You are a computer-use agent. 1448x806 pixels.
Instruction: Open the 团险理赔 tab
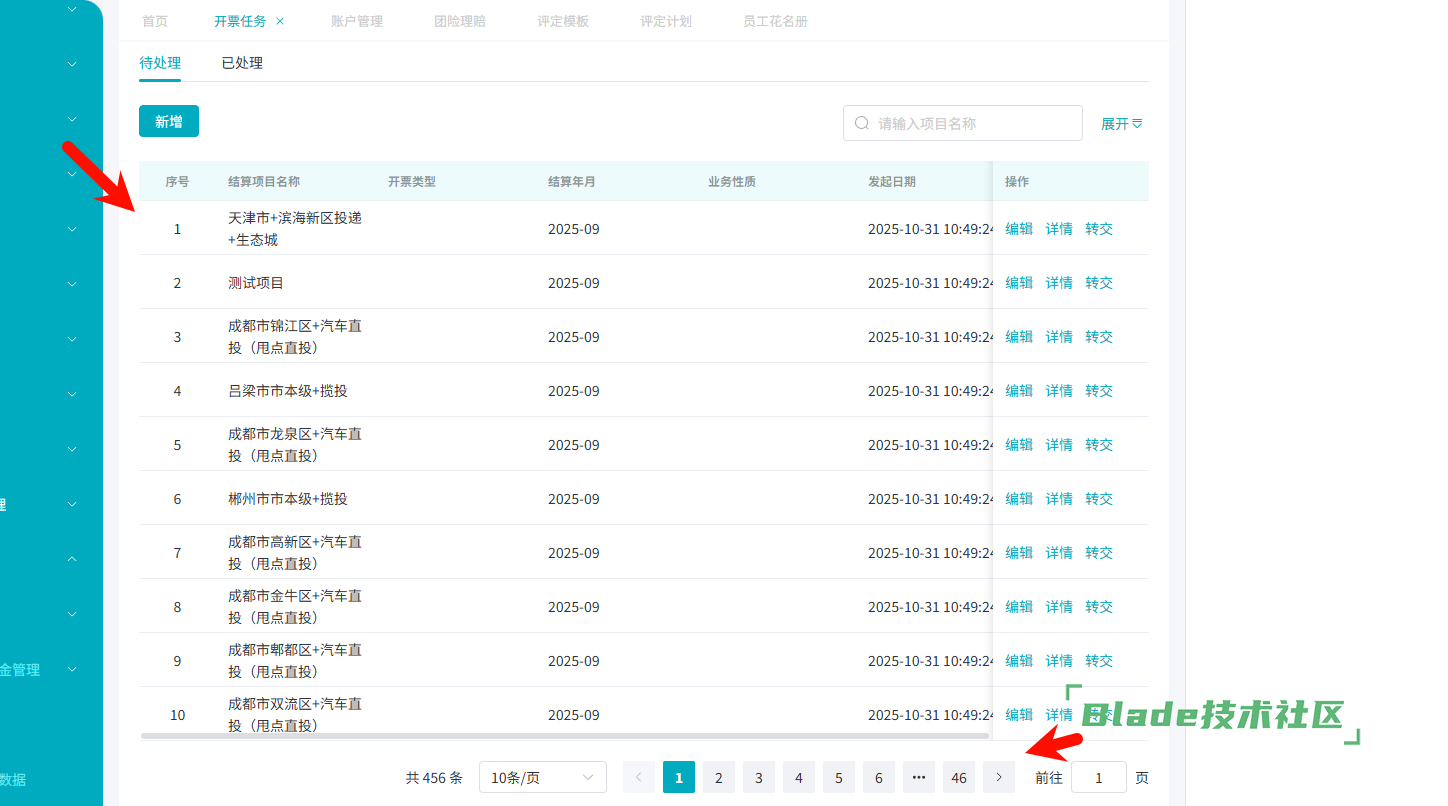pos(460,21)
